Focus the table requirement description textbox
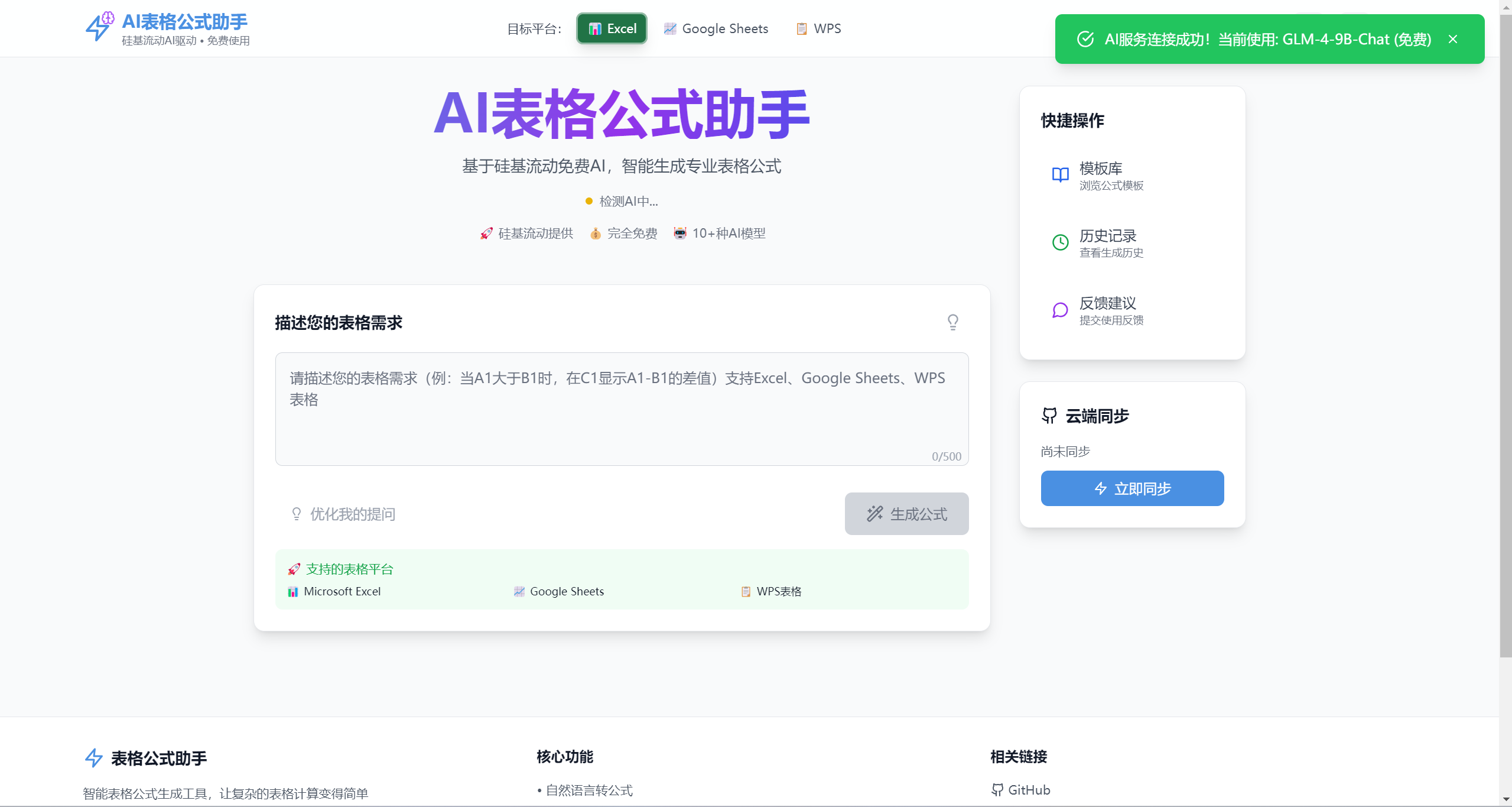Screen dimensions: 1512x807 pyautogui.click(x=622, y=409)
